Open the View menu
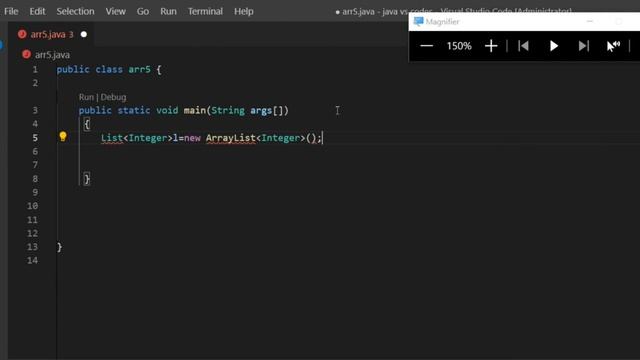This screenshot has height=360, width=640. pyautogui.click(x=116, y=11)
